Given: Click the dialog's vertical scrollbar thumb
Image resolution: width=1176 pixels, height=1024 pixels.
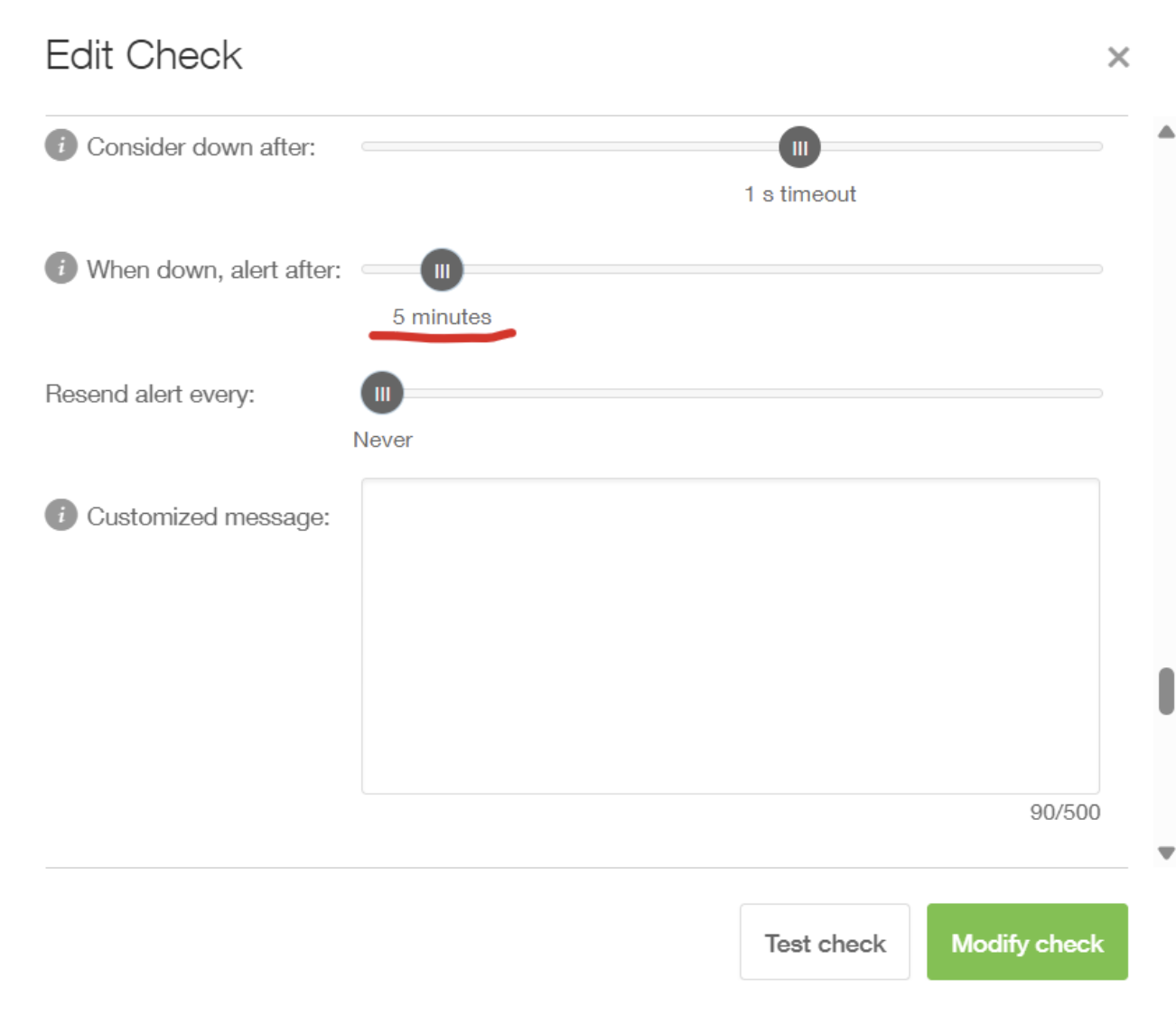Looking at the screenshot, I should pyautogui.click(x=1166, y=691).
